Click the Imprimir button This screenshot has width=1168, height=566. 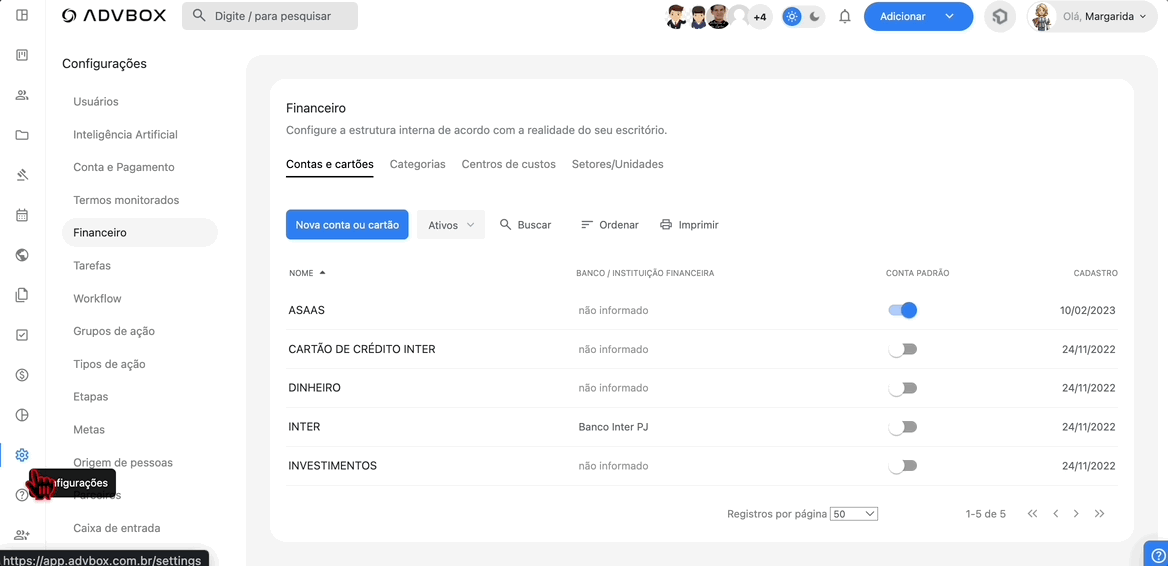[x=689, y=225]
